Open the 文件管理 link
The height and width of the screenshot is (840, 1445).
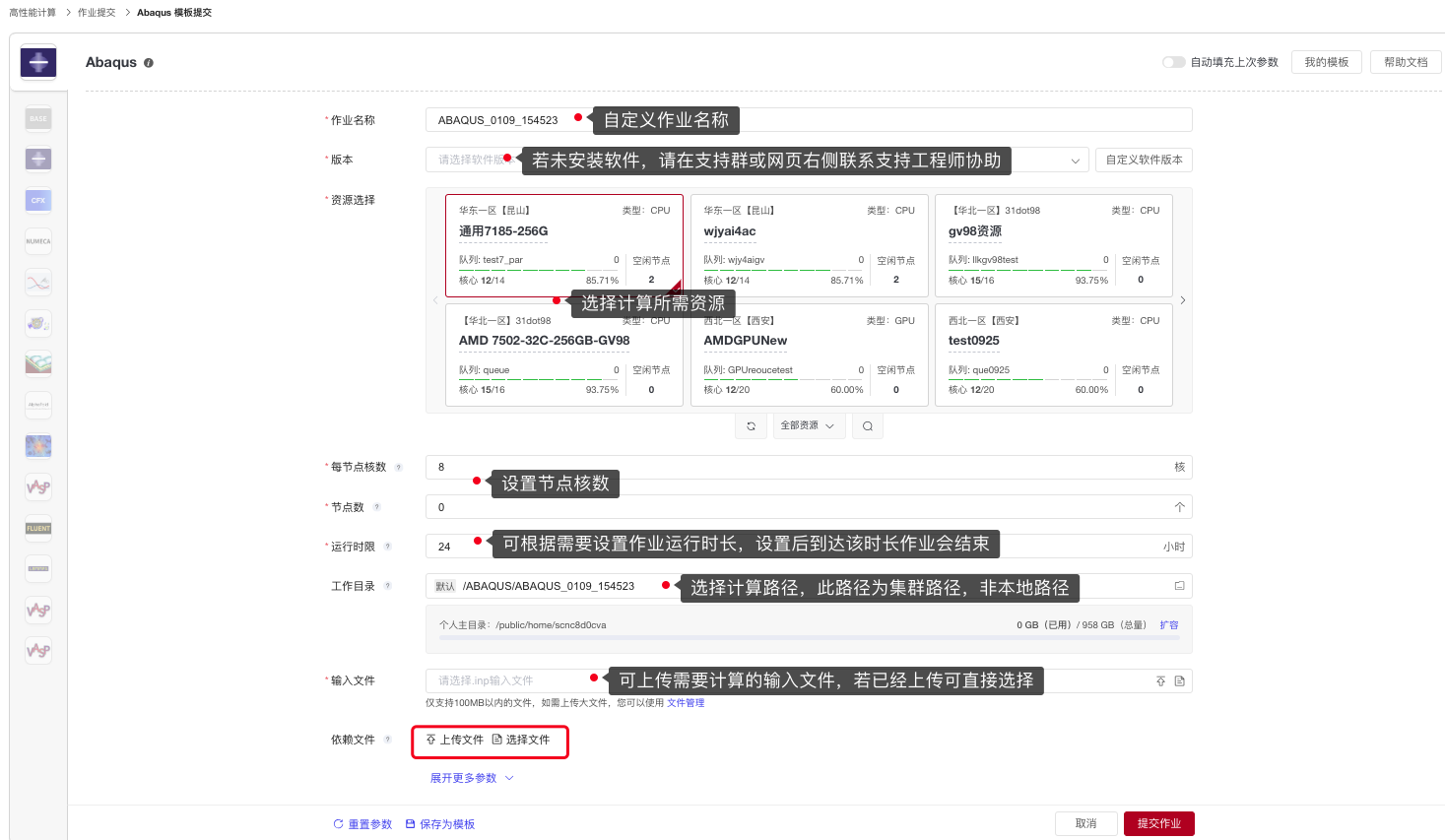pyautogui.click(x=686, y=703)
